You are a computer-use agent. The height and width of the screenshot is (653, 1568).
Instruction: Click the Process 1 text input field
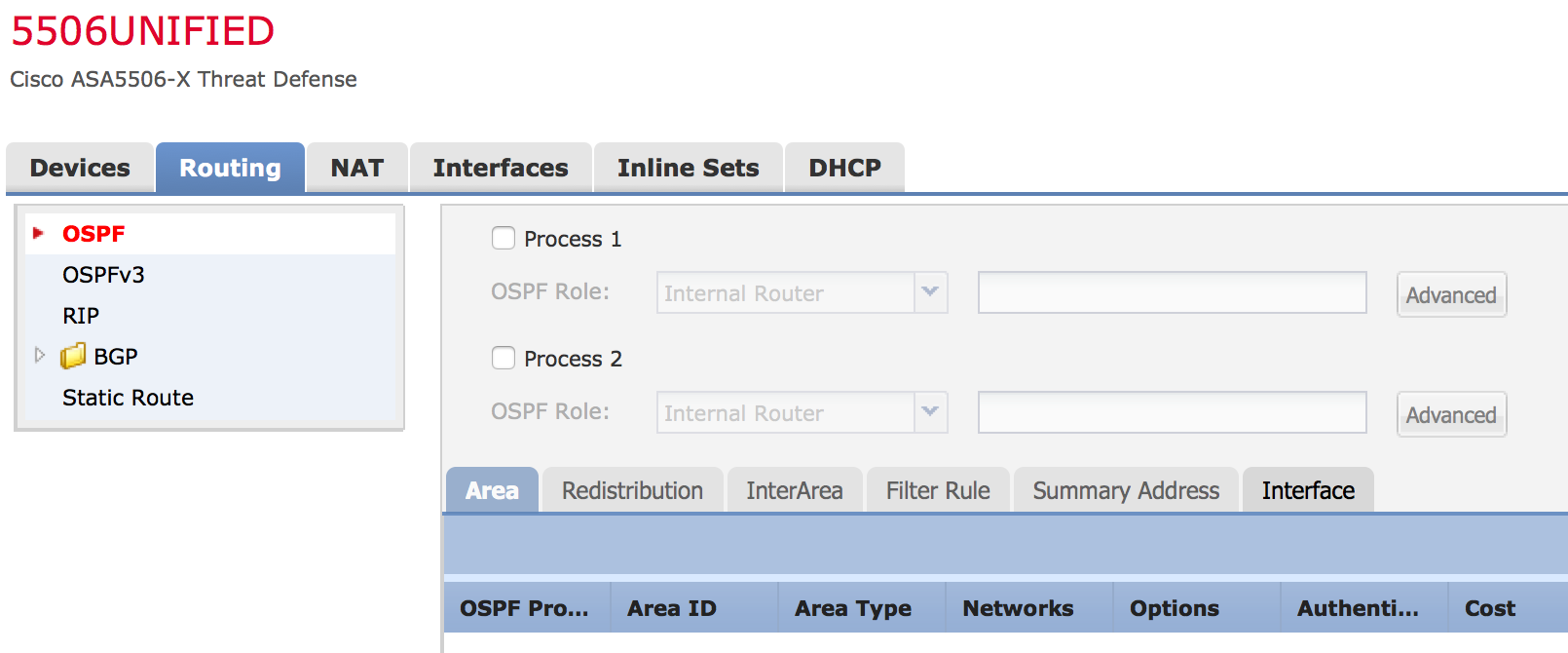pos(1172,292)
